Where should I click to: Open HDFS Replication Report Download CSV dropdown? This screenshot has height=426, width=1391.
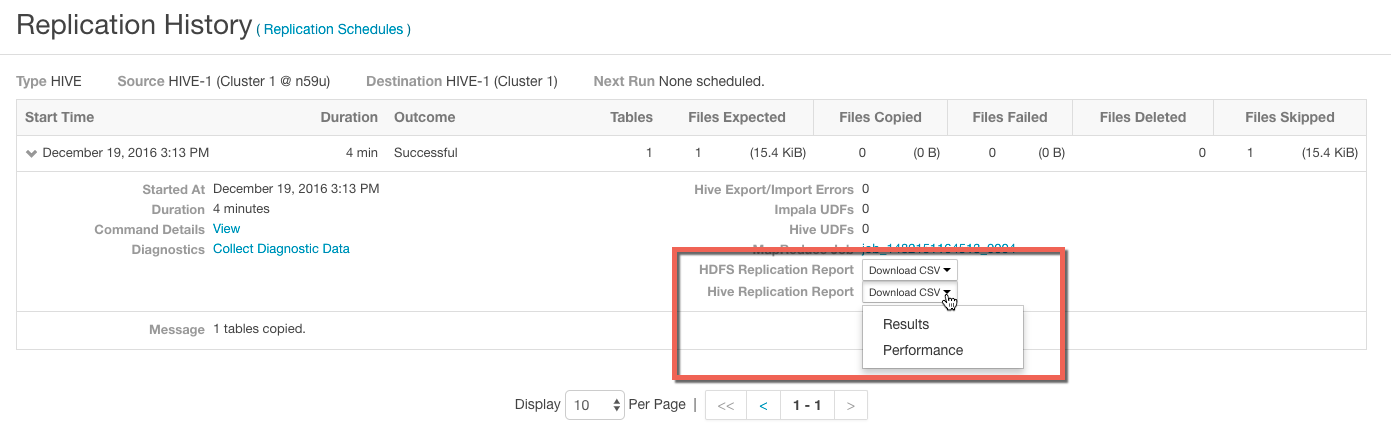909,270
